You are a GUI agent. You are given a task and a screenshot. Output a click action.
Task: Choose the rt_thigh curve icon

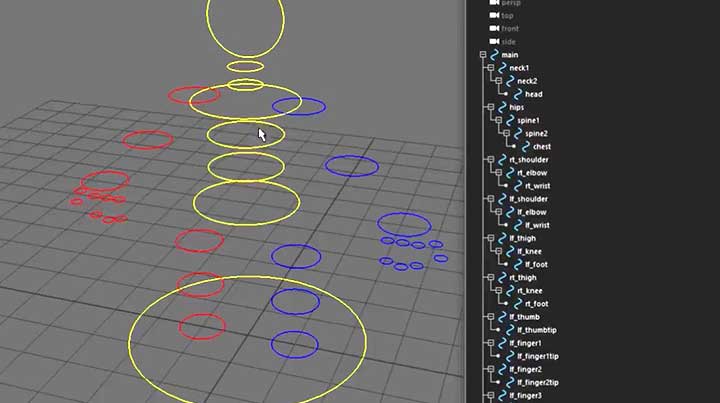tap(502, 278)
